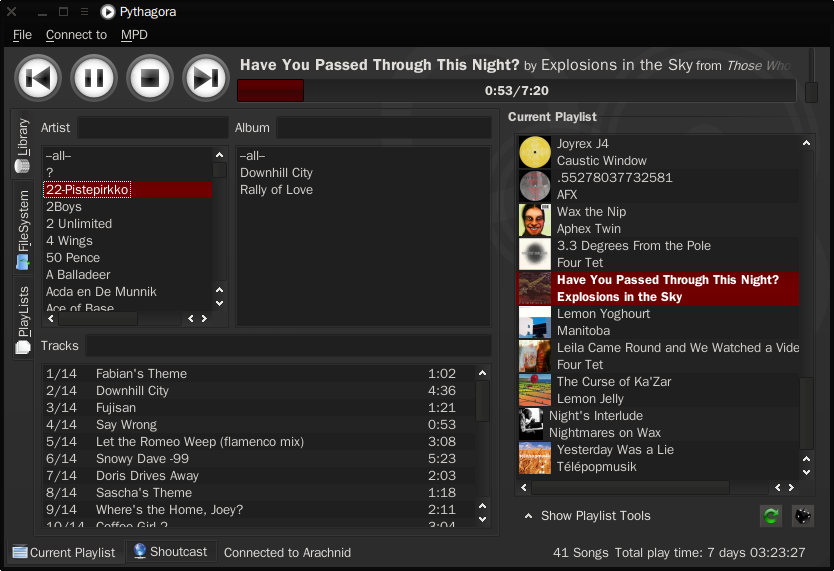Select track 2/14 Downhill City
The height and width of the screenshot is (571, 834).
[x=259, y=391]
